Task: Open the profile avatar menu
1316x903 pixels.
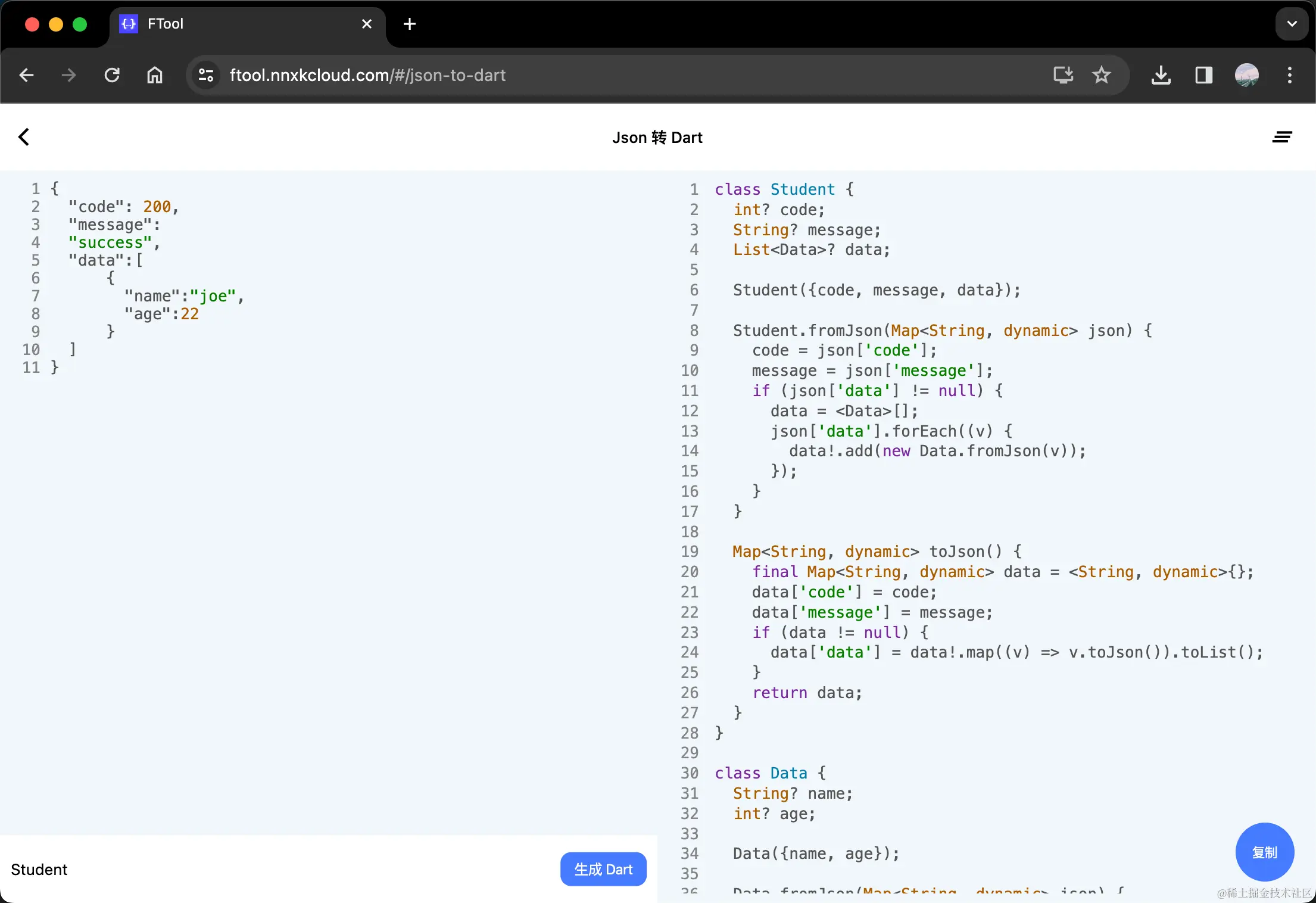Action: (x=1246, y=75)
